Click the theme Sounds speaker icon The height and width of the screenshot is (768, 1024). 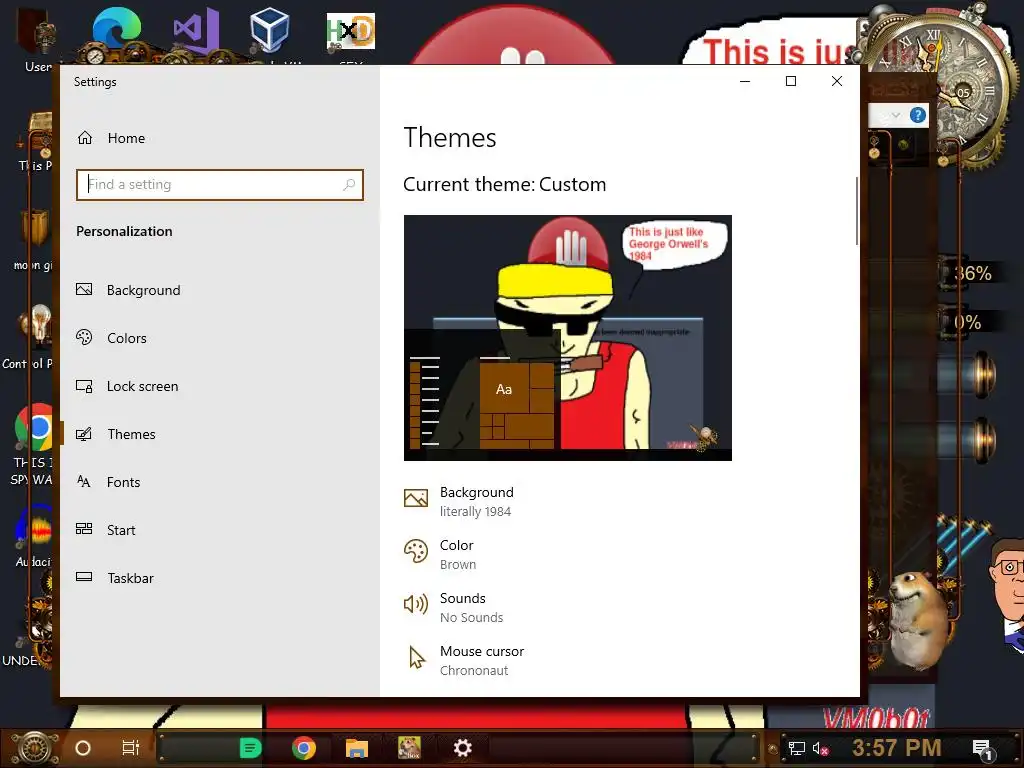416,604
